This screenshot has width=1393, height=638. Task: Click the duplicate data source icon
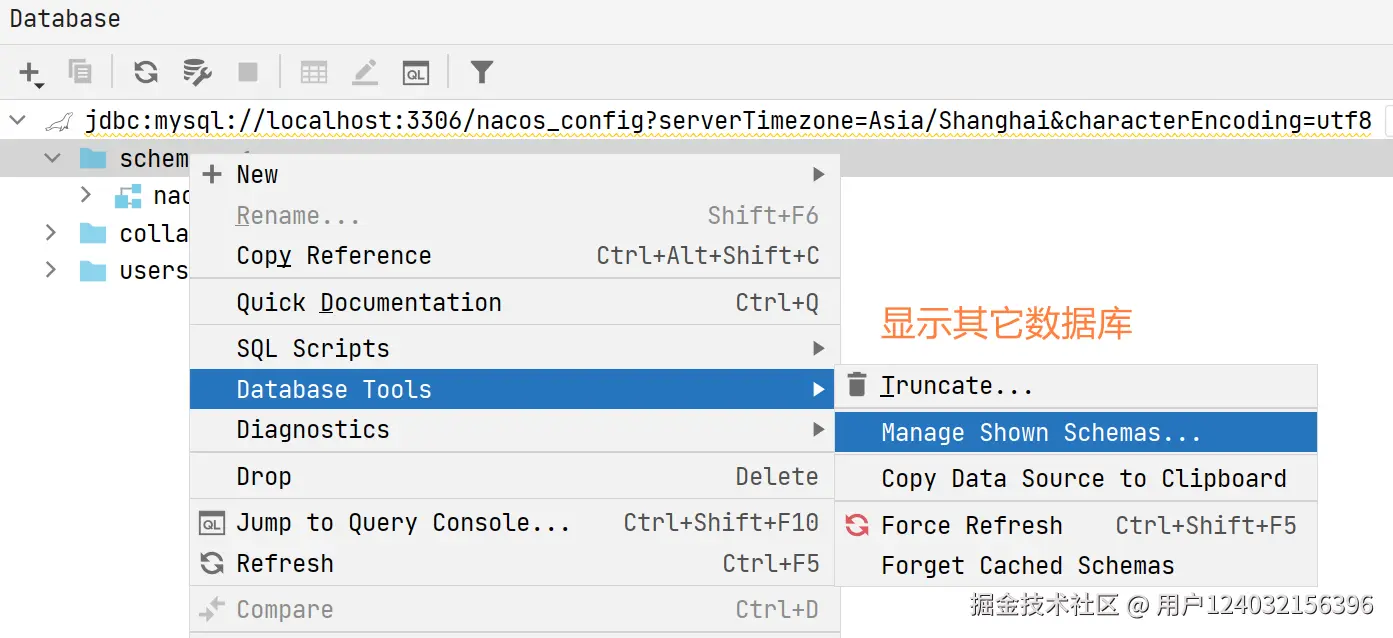(80, 72)
